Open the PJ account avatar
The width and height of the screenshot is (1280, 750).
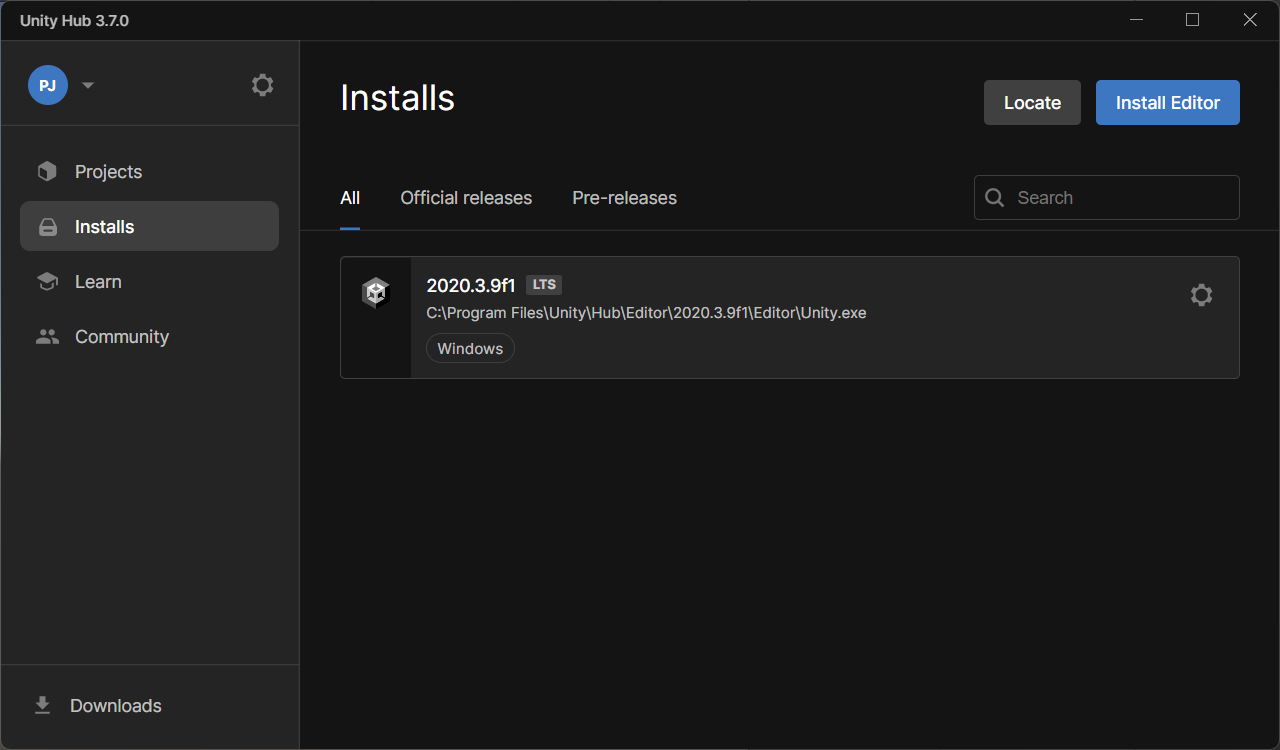(47, 85)
